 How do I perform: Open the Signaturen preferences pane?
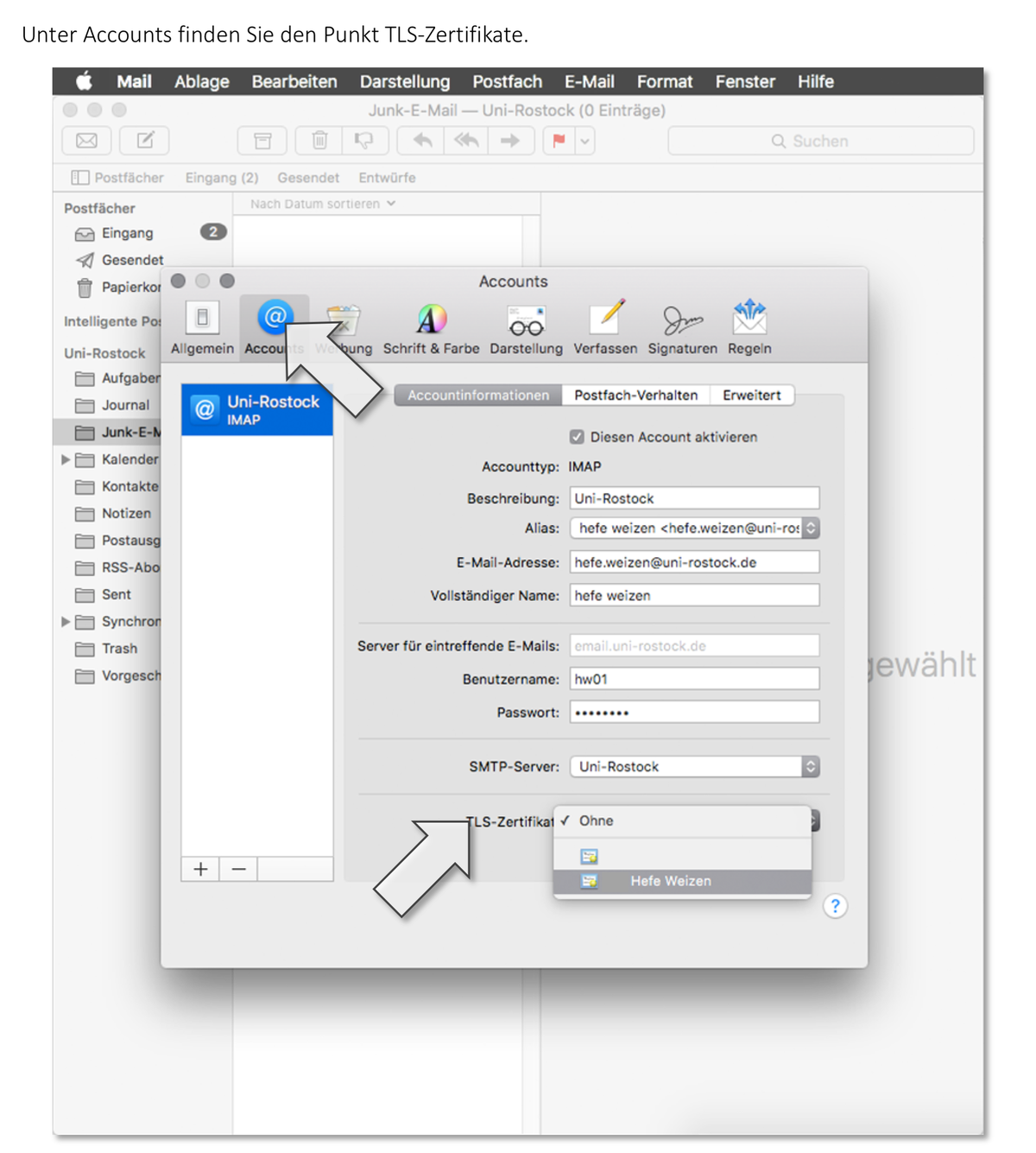pos(682,328)
